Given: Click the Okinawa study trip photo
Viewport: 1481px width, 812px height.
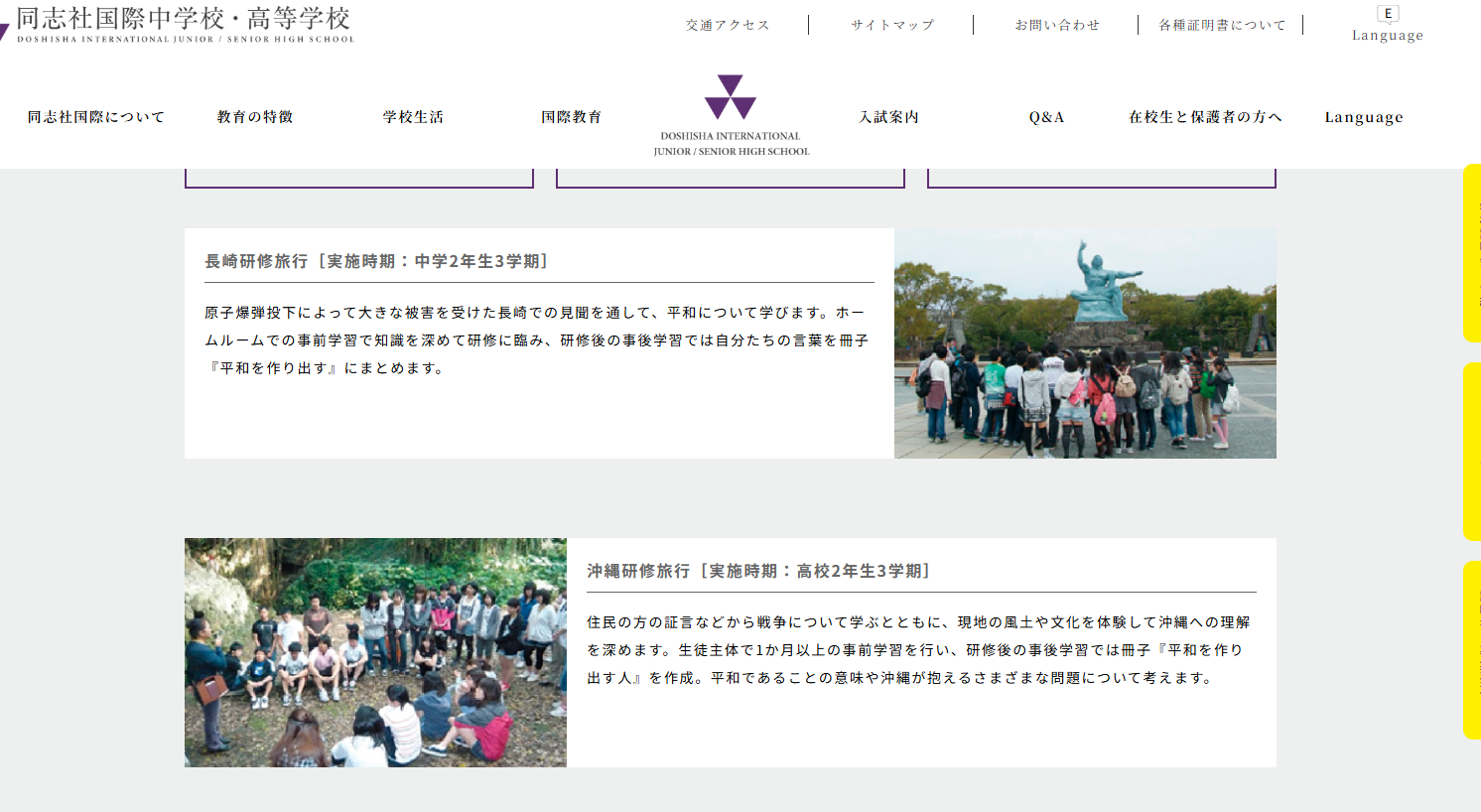Looking at the screenshot, I should 375,652.
